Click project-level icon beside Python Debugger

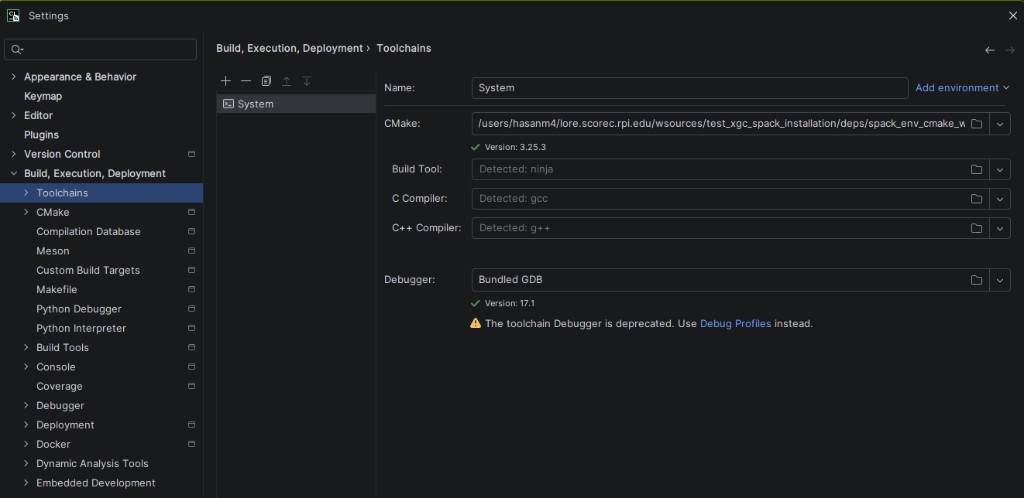[191, 309]
